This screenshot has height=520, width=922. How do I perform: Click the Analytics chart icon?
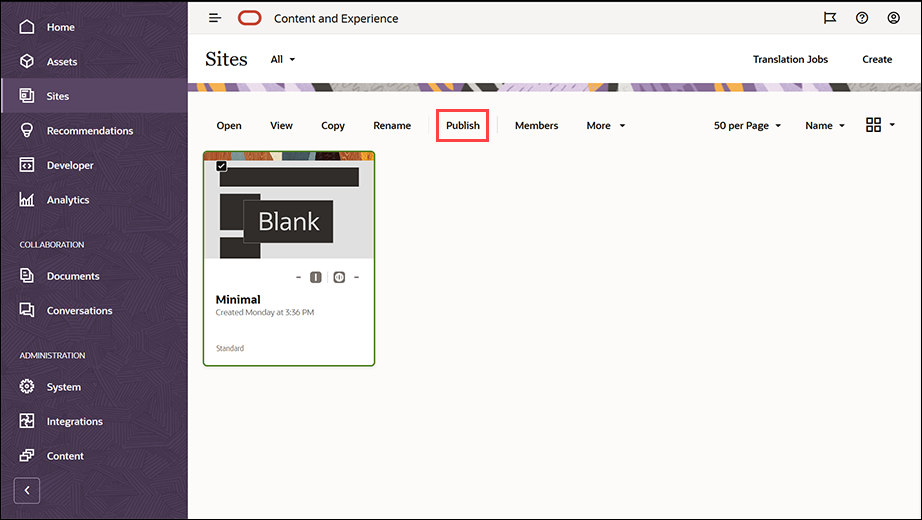coord(27,199)
